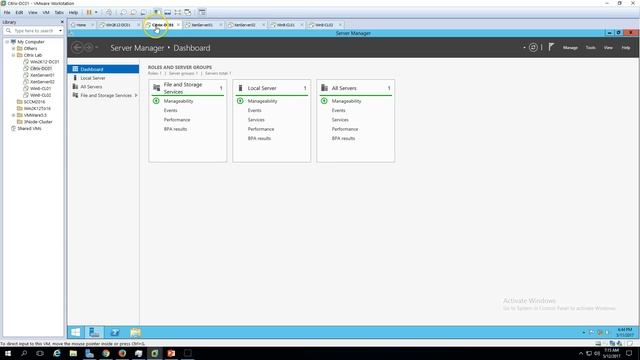Open the File and Storage Services tile header
Viewport: 640px width, 360px height.
click(x=188, y=88)
